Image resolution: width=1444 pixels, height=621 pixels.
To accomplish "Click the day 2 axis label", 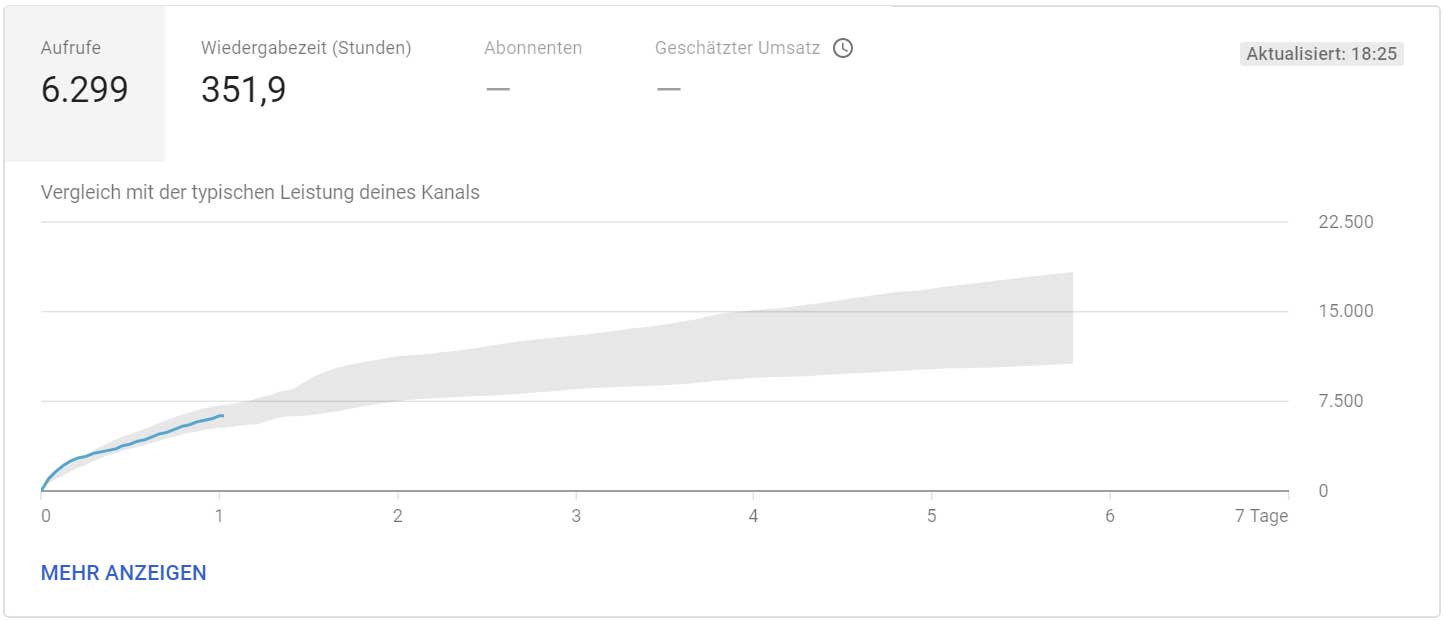I will (398, 516).
